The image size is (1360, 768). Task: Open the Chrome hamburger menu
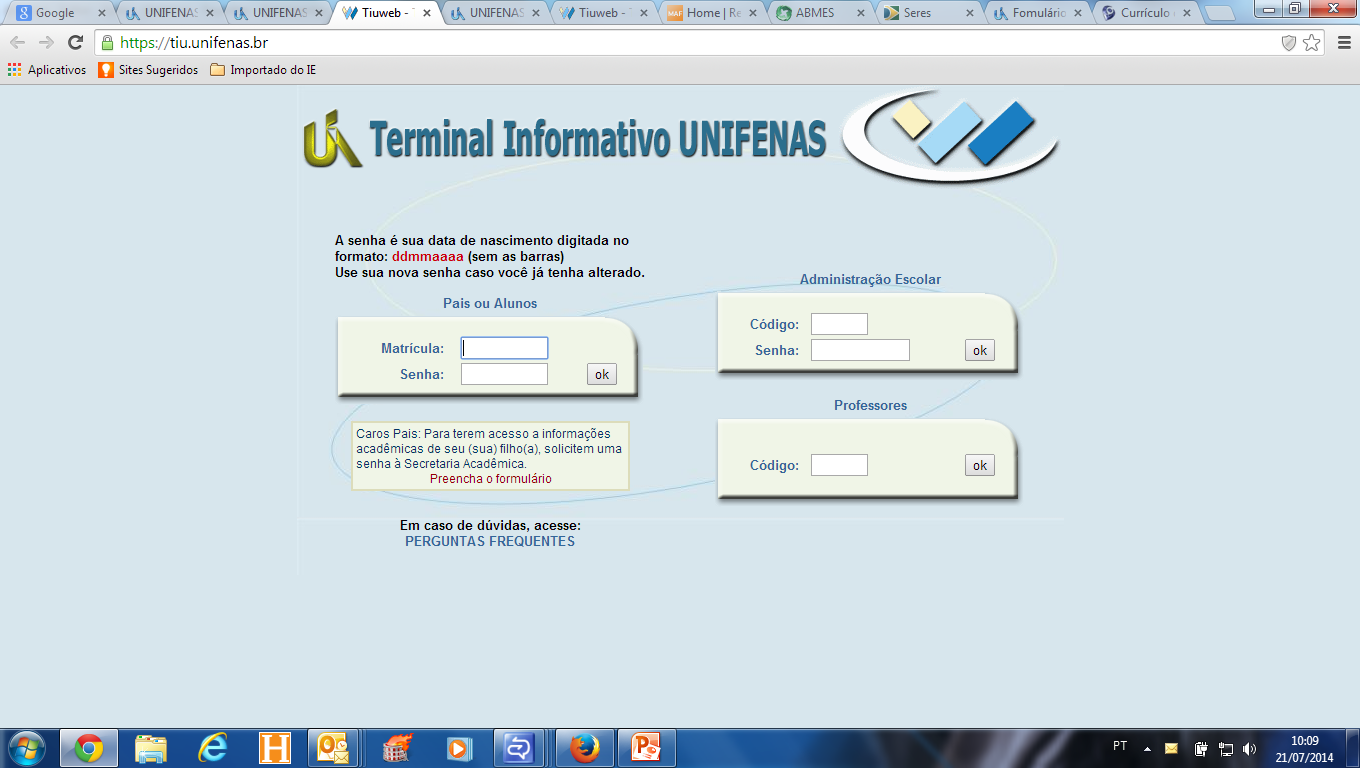pyautogui.click(x=1343, y=43)
